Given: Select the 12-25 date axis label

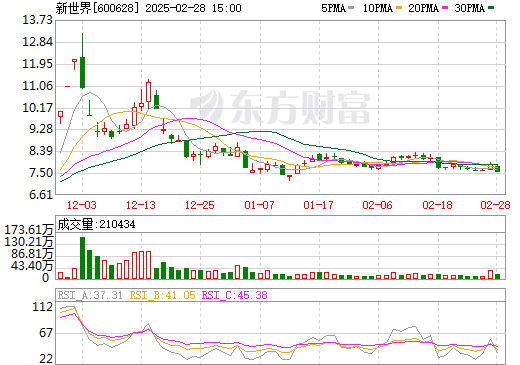Looking at the screenshot, I should click(x=200, y=205).
